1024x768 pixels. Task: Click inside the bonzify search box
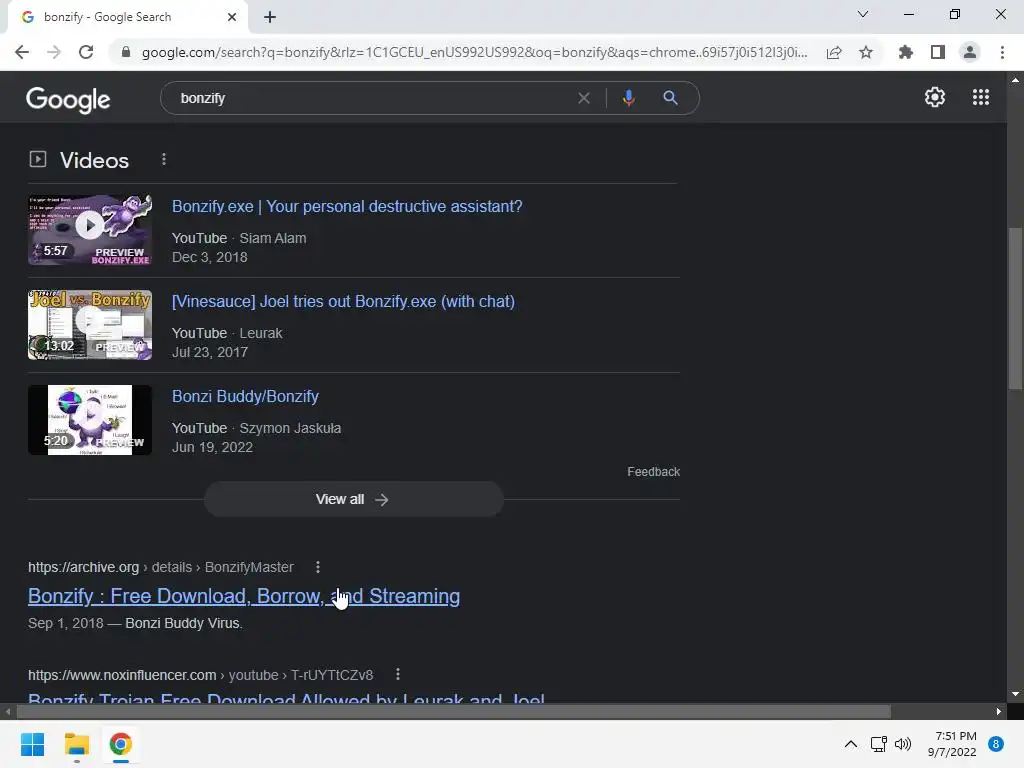point(372,98)
